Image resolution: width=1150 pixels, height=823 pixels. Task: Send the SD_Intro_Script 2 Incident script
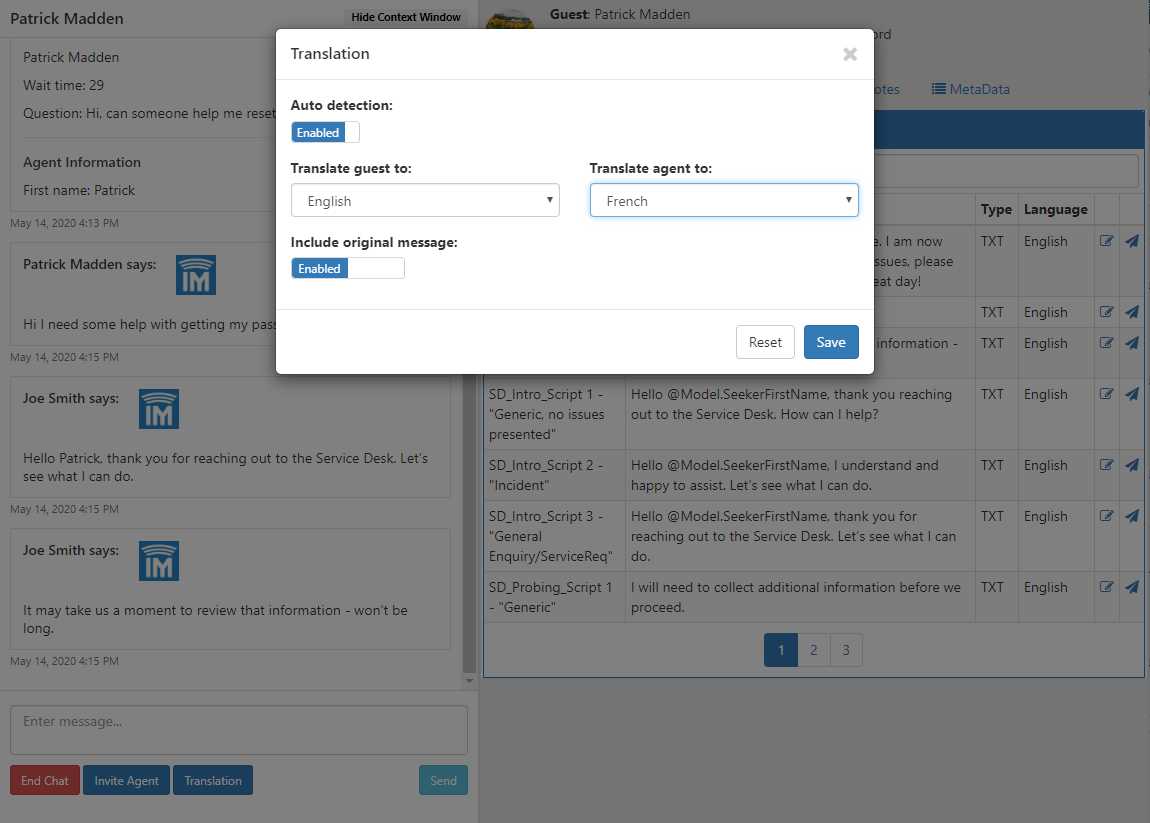coord(1132,465)
